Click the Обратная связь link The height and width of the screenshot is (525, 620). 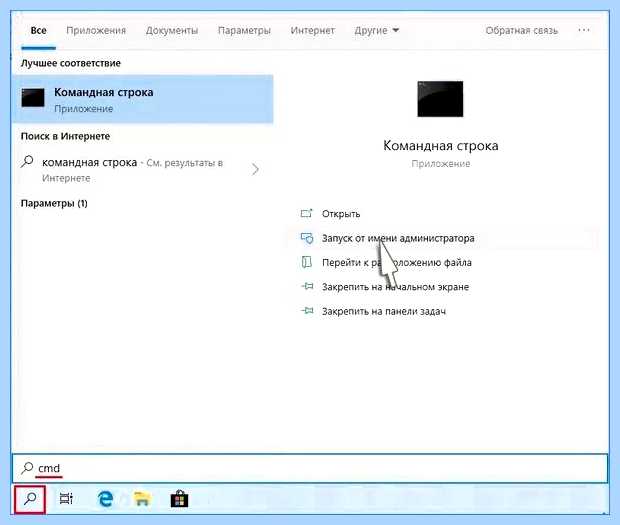522,30
